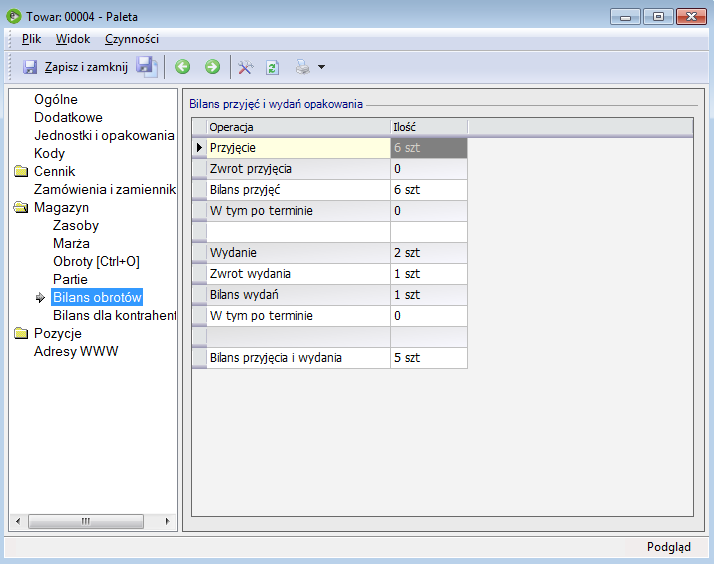Click the tree scrollbar right arrow
Viewport: 714px width, 564px height.
click(168, 521)
